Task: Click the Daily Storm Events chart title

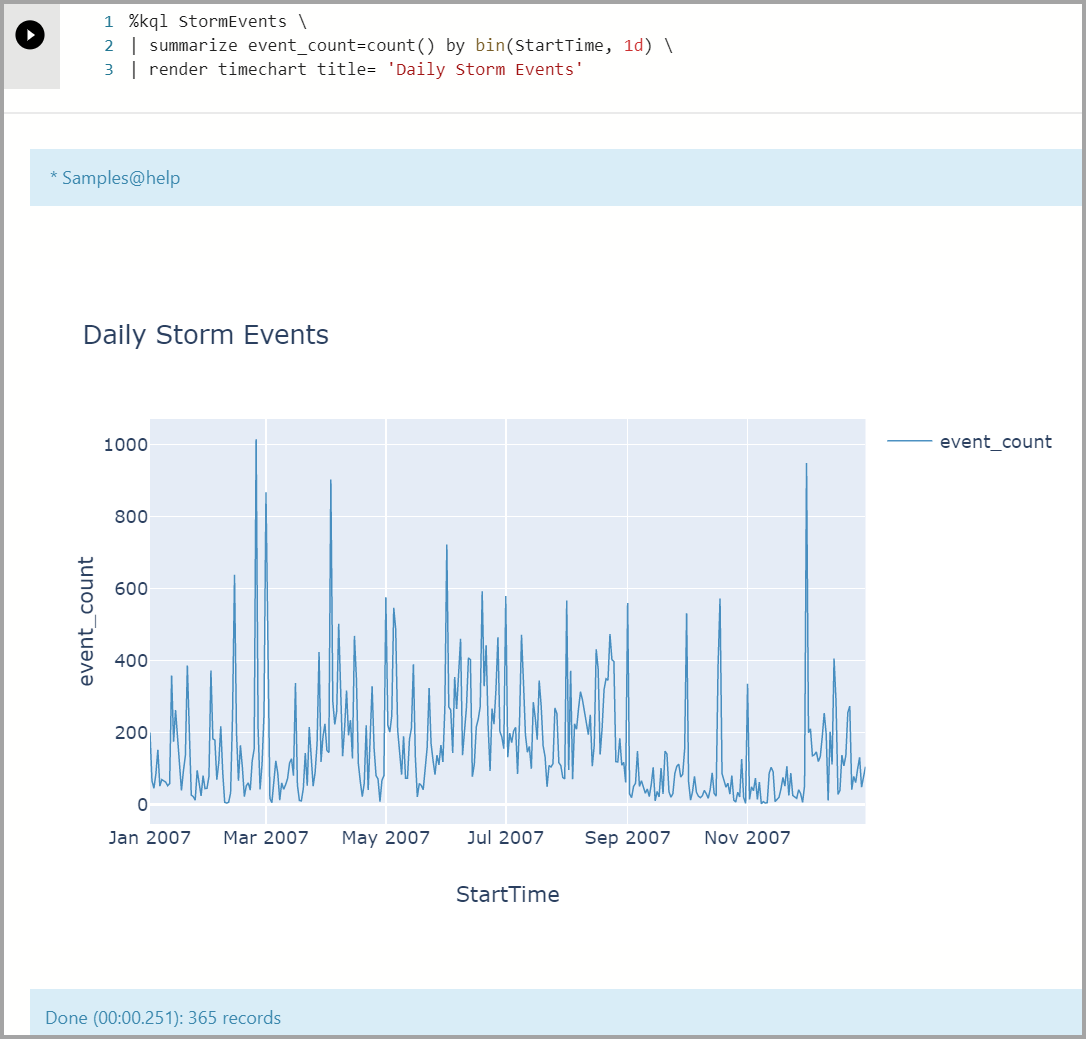Action: pyautogui.click(x=205, y=335)
